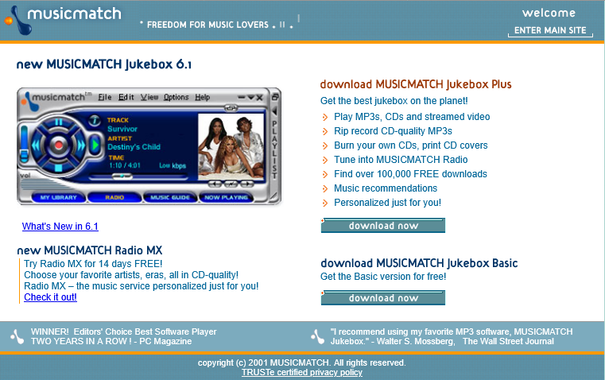The image size is (605, 380).
Task: Click ENTER MAIN SITE link
Action: click(550, 30)
